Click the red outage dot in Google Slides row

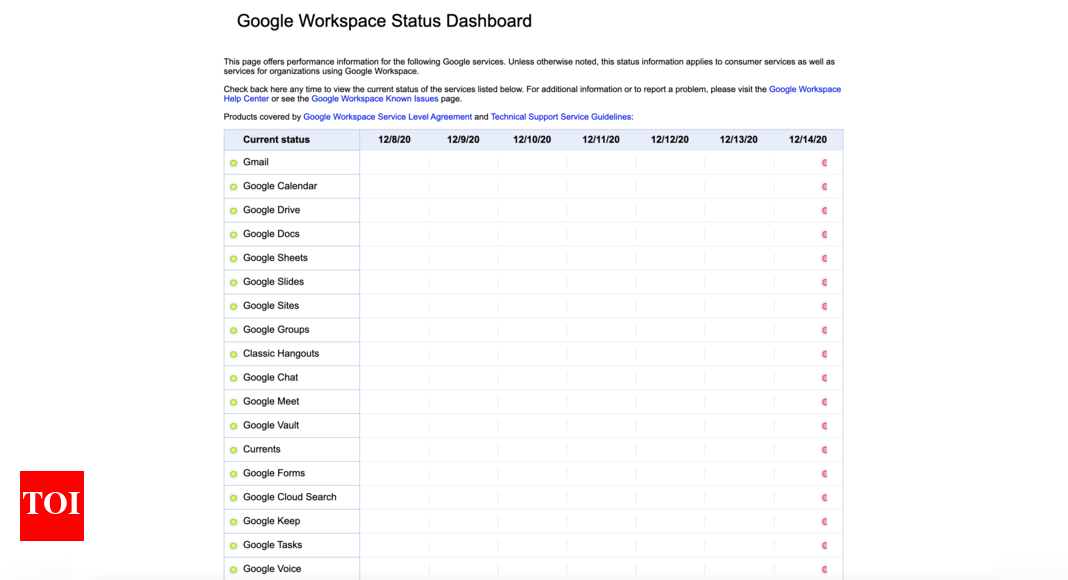(824, 282)
